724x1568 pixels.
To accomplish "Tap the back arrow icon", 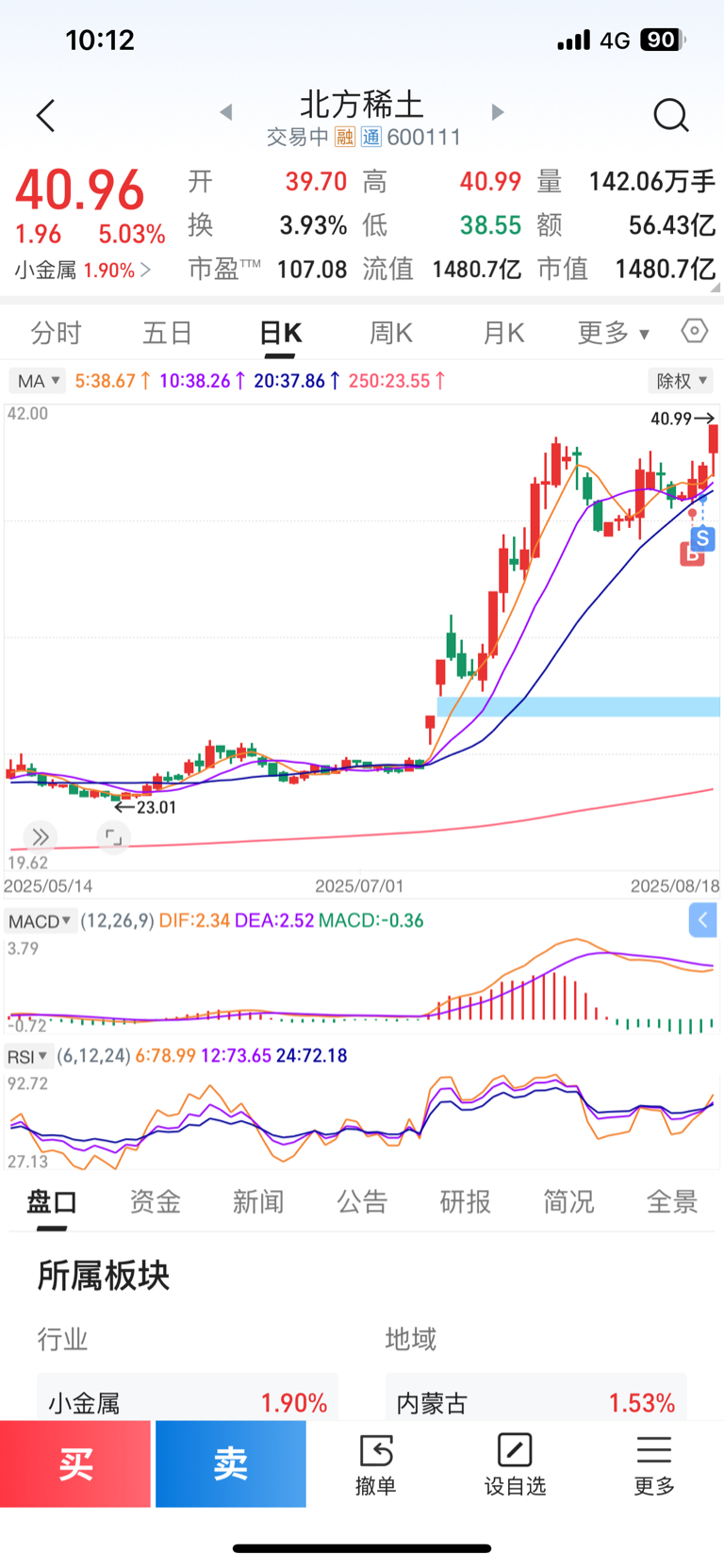I will tap(45, 116).
